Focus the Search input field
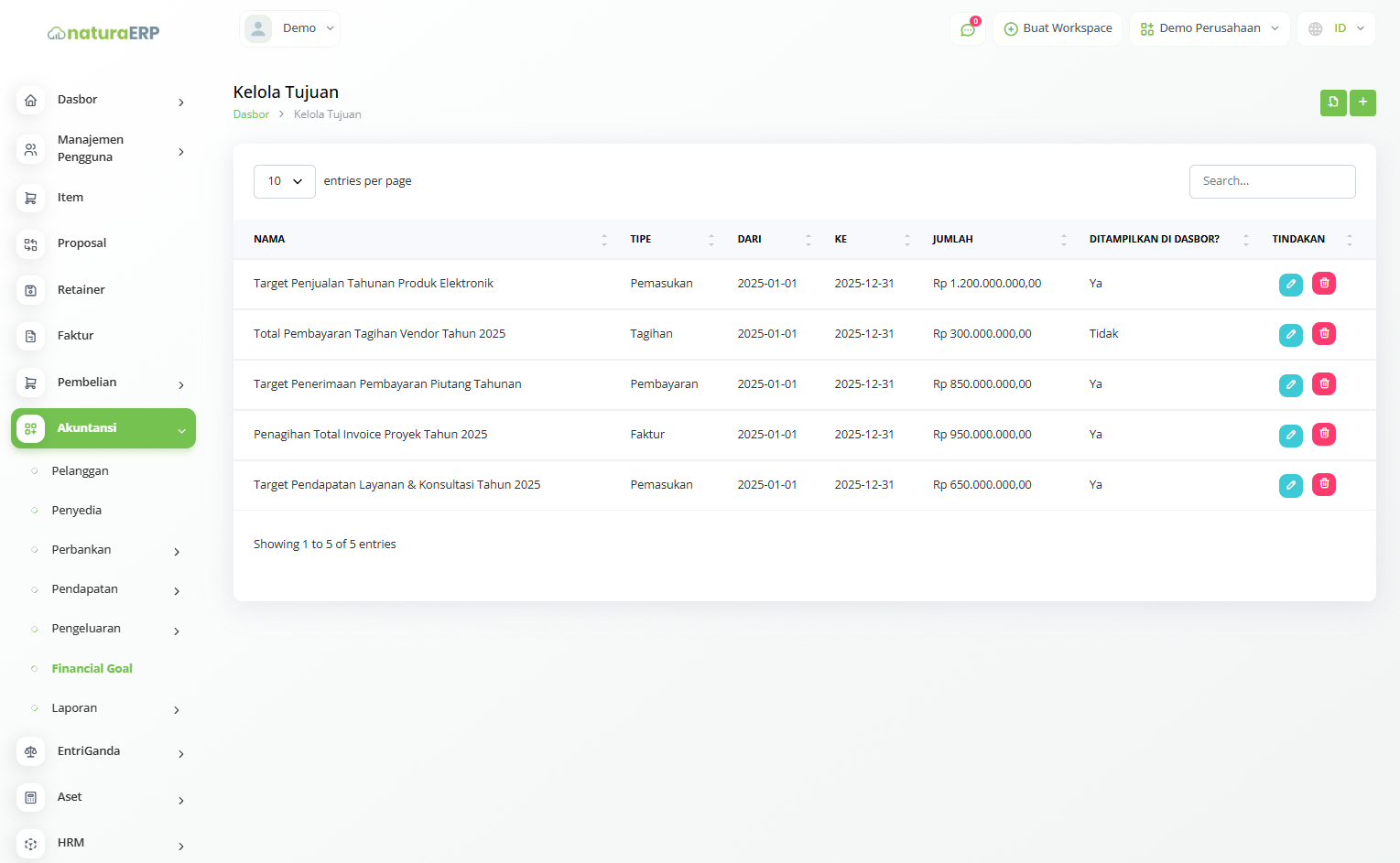The height and width of the screenshot is (863, 1400). pyautogui.click(x=1272, y=181)
